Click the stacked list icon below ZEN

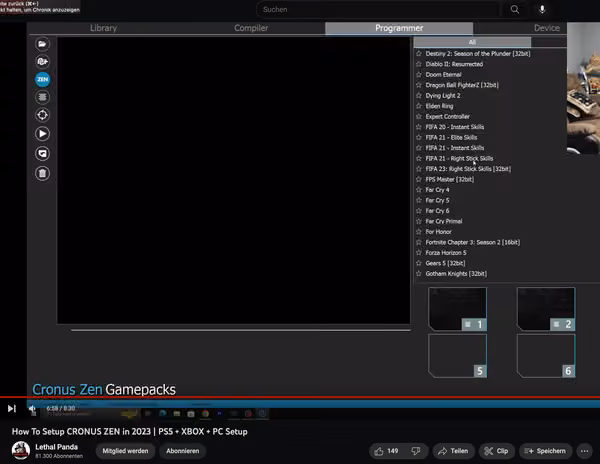tap(42, 97)
